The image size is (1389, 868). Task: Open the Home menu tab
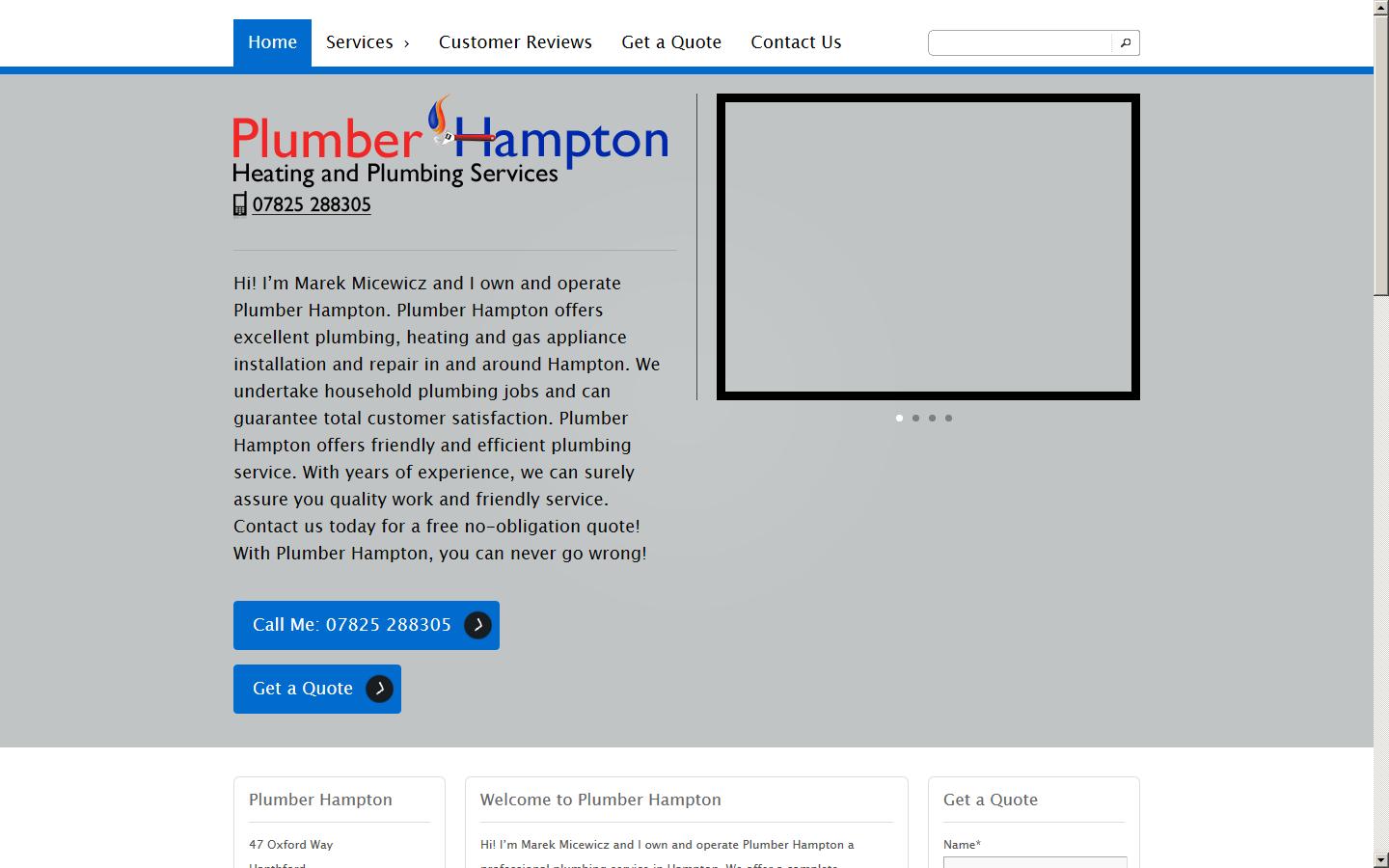pos(272,42)
